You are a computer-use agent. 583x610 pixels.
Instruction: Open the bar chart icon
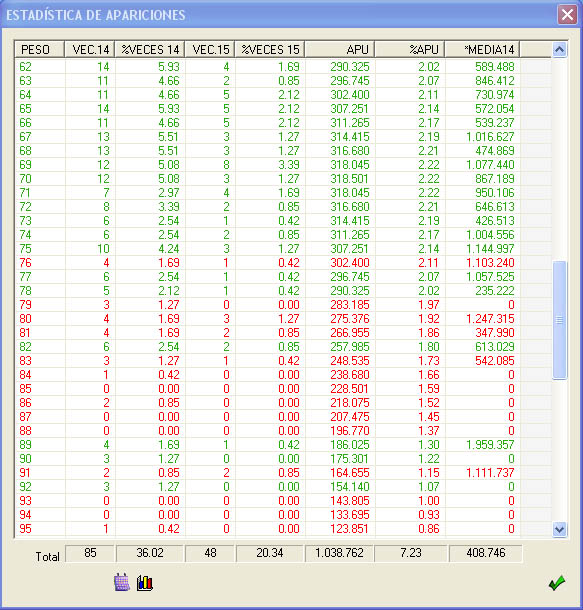click(x=145, y=583)
